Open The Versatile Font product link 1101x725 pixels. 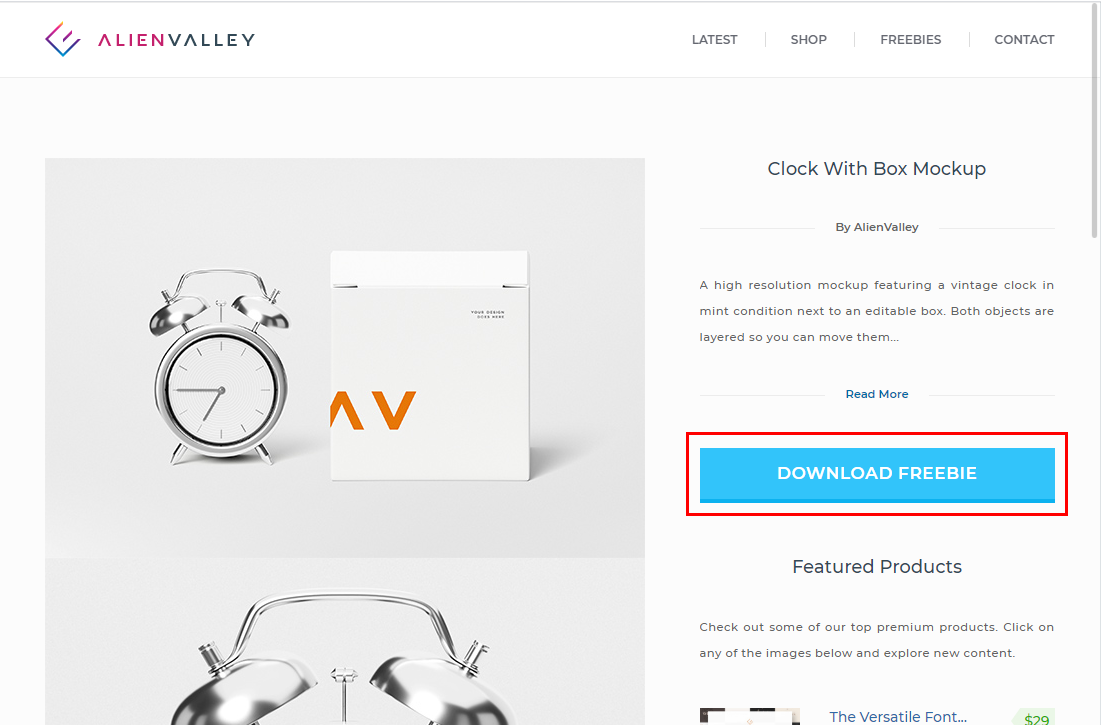[897, 717]
